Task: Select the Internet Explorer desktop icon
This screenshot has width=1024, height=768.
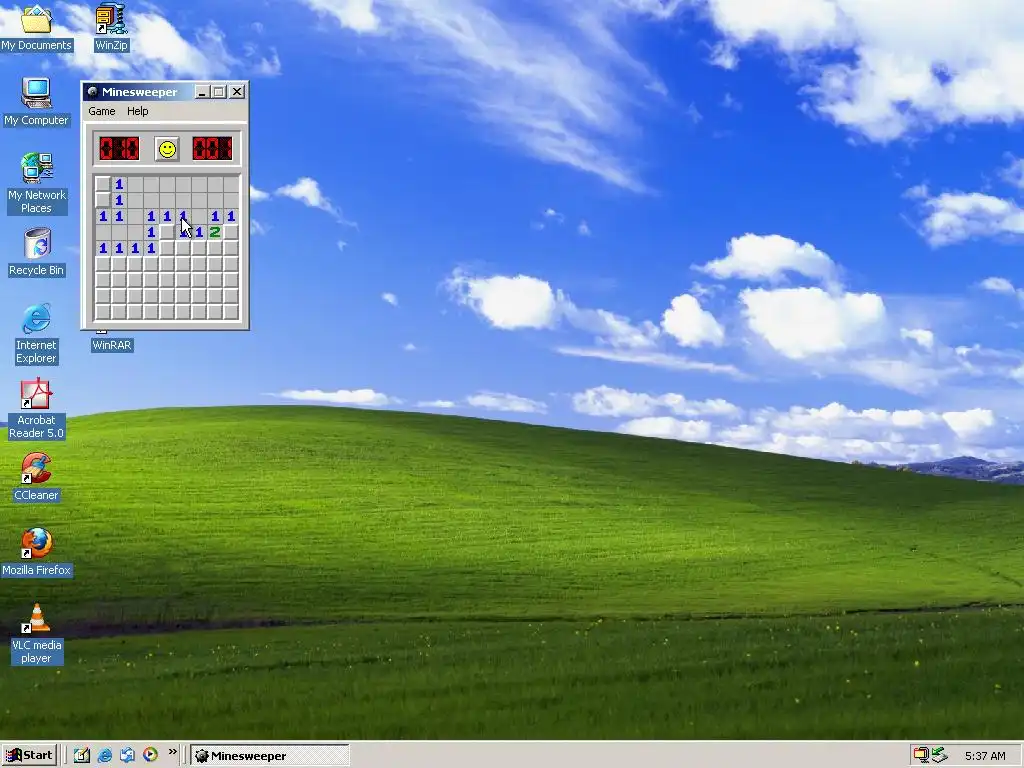Action: (37, 333)
